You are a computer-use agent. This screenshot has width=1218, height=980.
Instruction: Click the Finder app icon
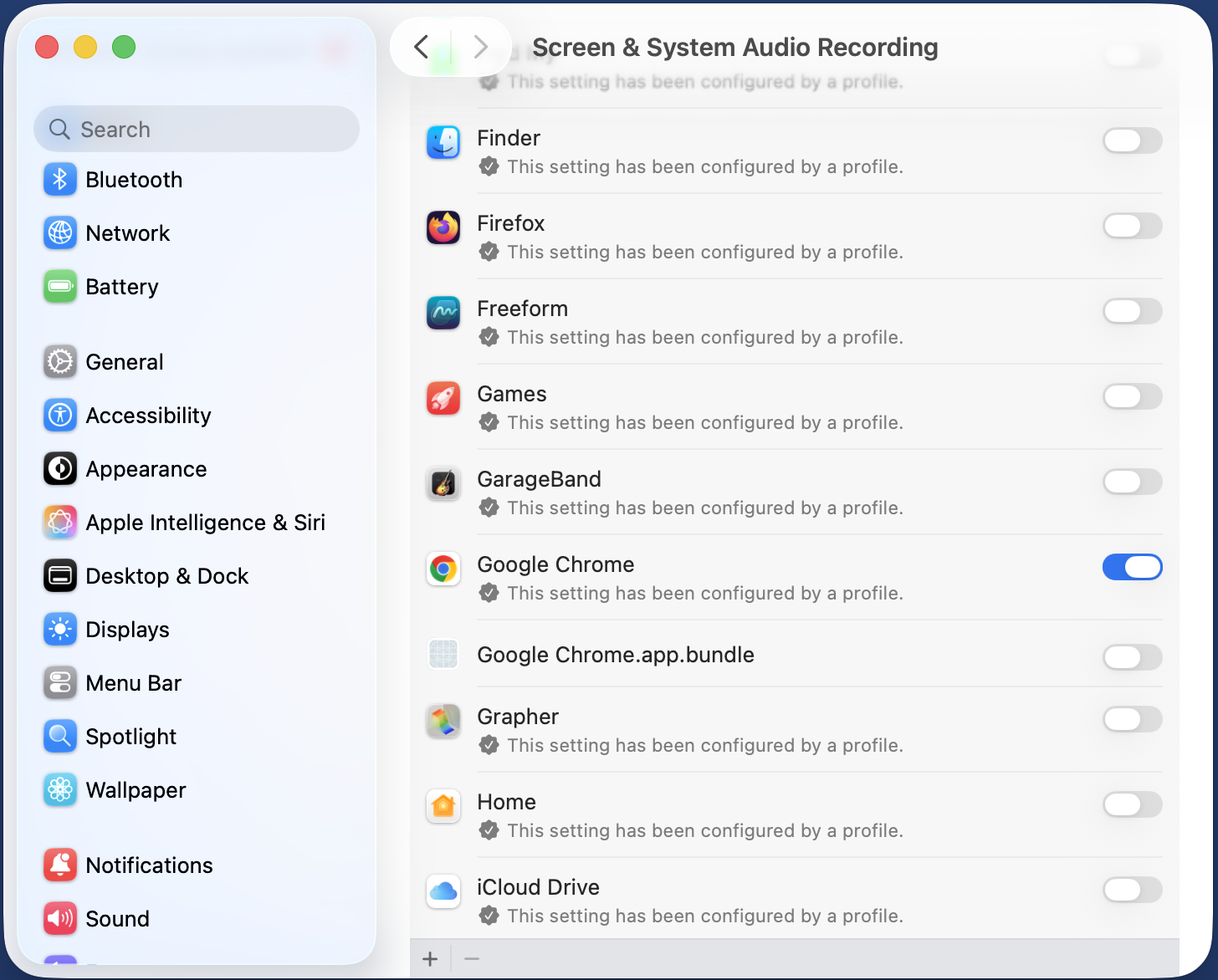(443, 142)
